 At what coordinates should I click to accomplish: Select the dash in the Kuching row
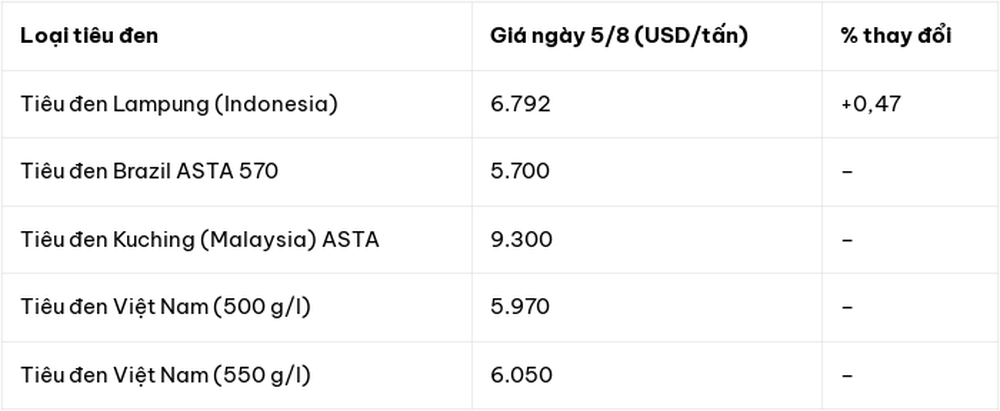[847, 240]
